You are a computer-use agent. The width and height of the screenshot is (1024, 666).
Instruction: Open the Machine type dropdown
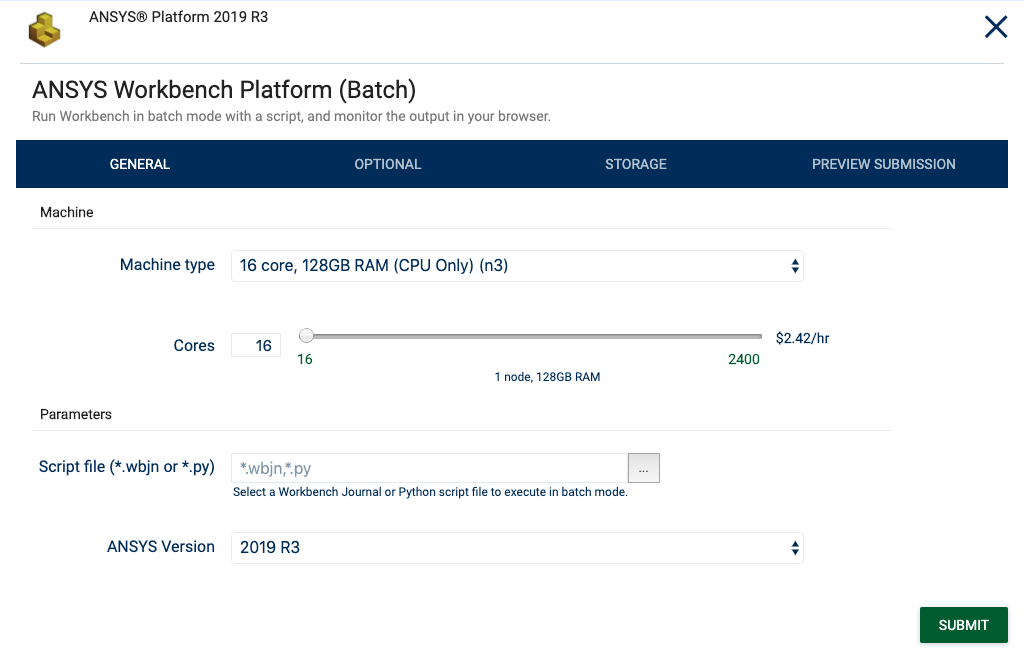[x=517, y=266]
